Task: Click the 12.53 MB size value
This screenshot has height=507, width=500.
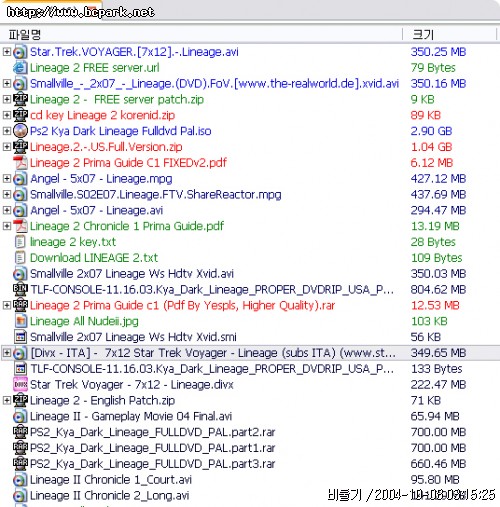Action: point(435,305)
